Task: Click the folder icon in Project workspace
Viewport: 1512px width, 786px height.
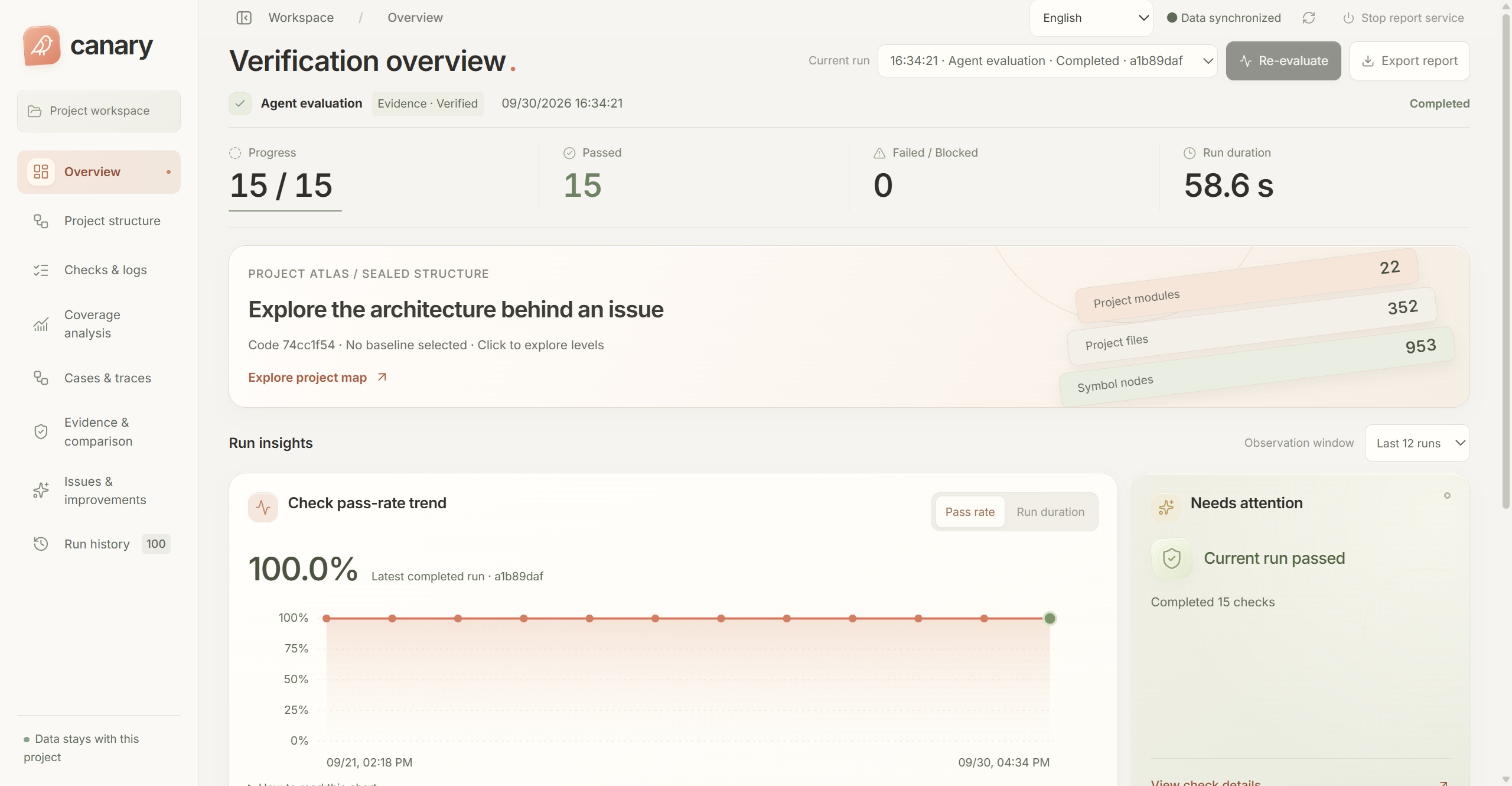Action: [35, 111]
